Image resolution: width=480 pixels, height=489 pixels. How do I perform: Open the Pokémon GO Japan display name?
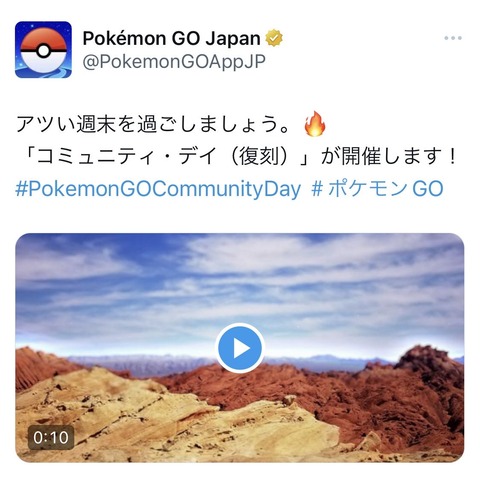(171, 38)
